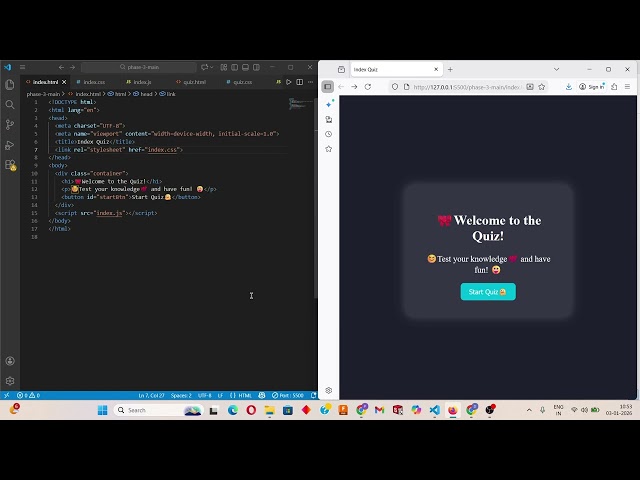Toggle the Firefox sidebar button
The width and height of the screenshot is (640, 480).
pos(327,87)
